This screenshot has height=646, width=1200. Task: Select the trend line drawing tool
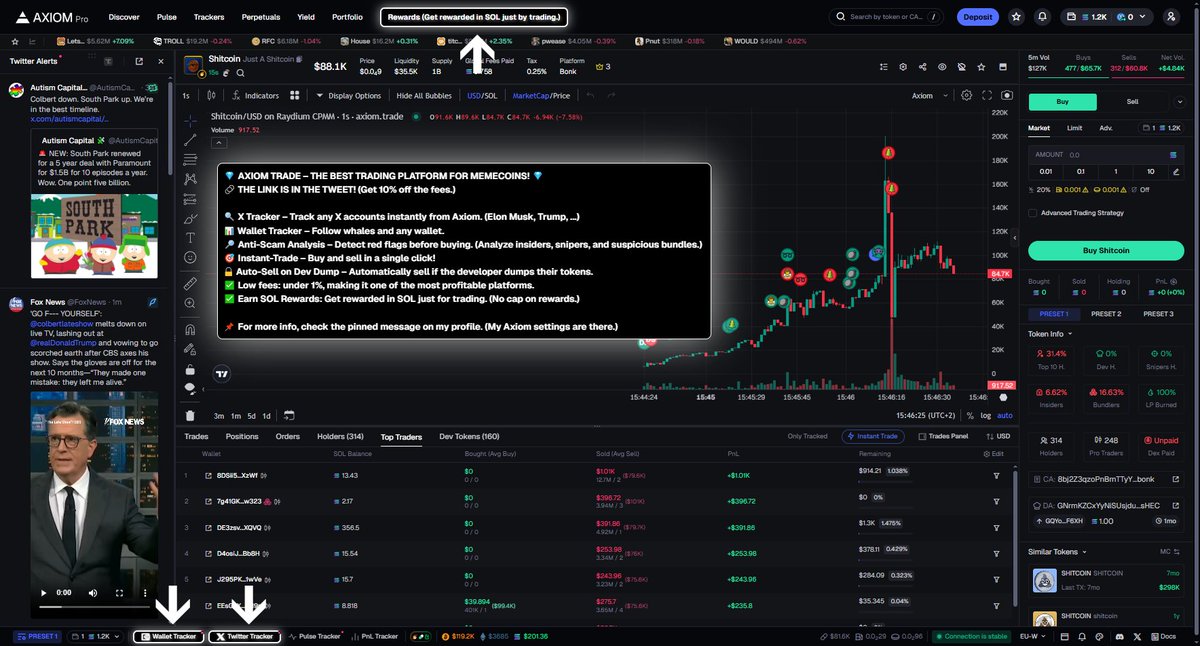(x=190, y=140)
